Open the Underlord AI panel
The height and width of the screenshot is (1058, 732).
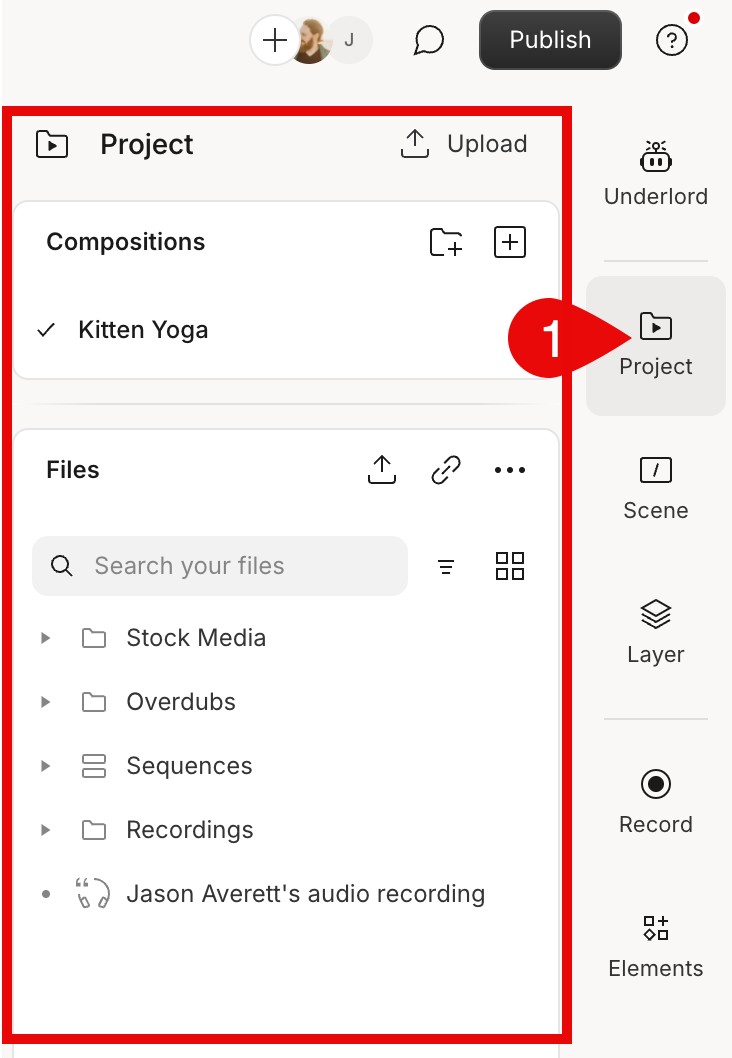[655, 170]
